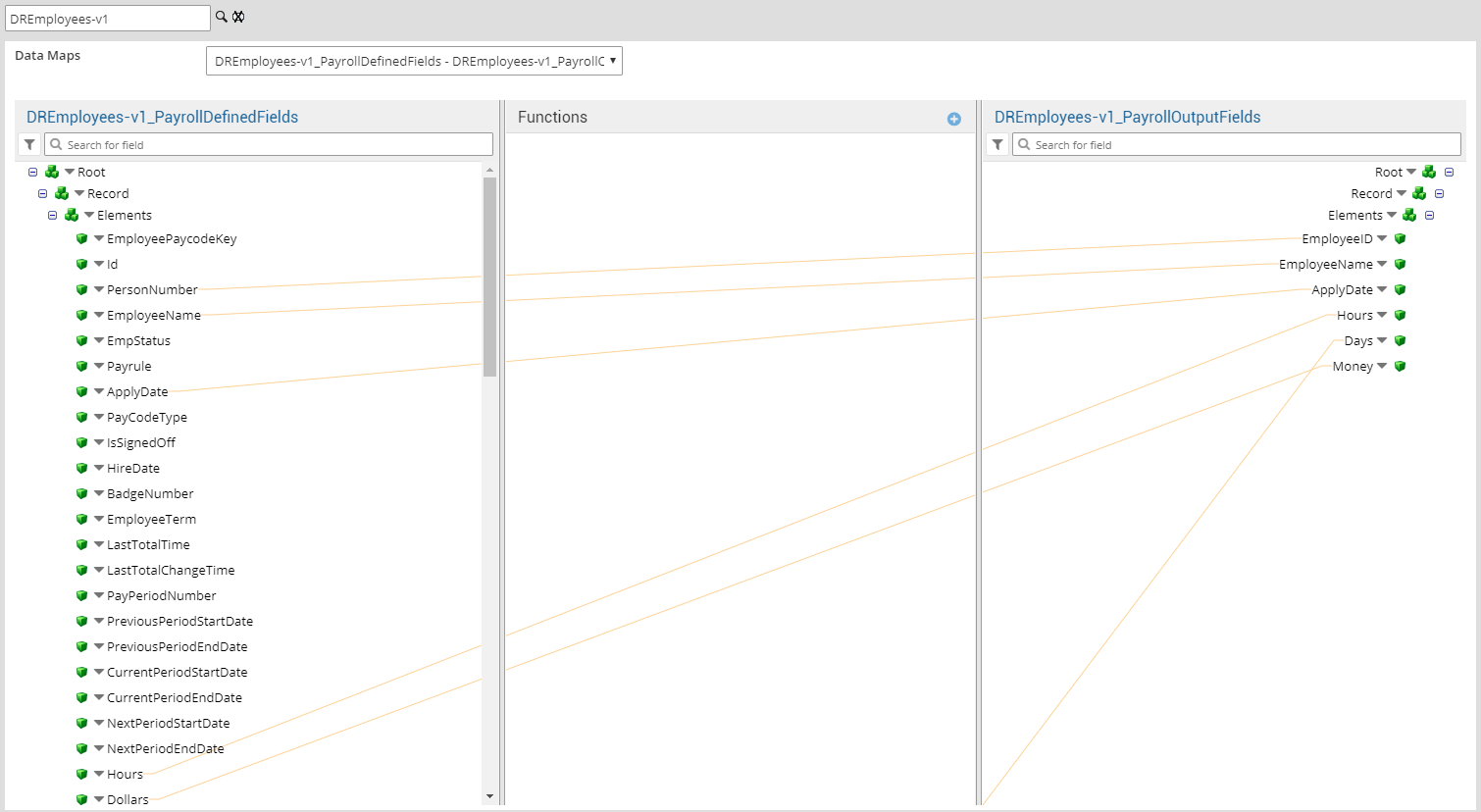This screenshot has width=1481, height=812.
Task: Click the Functions panel header
Action: (x=552, y=116)
